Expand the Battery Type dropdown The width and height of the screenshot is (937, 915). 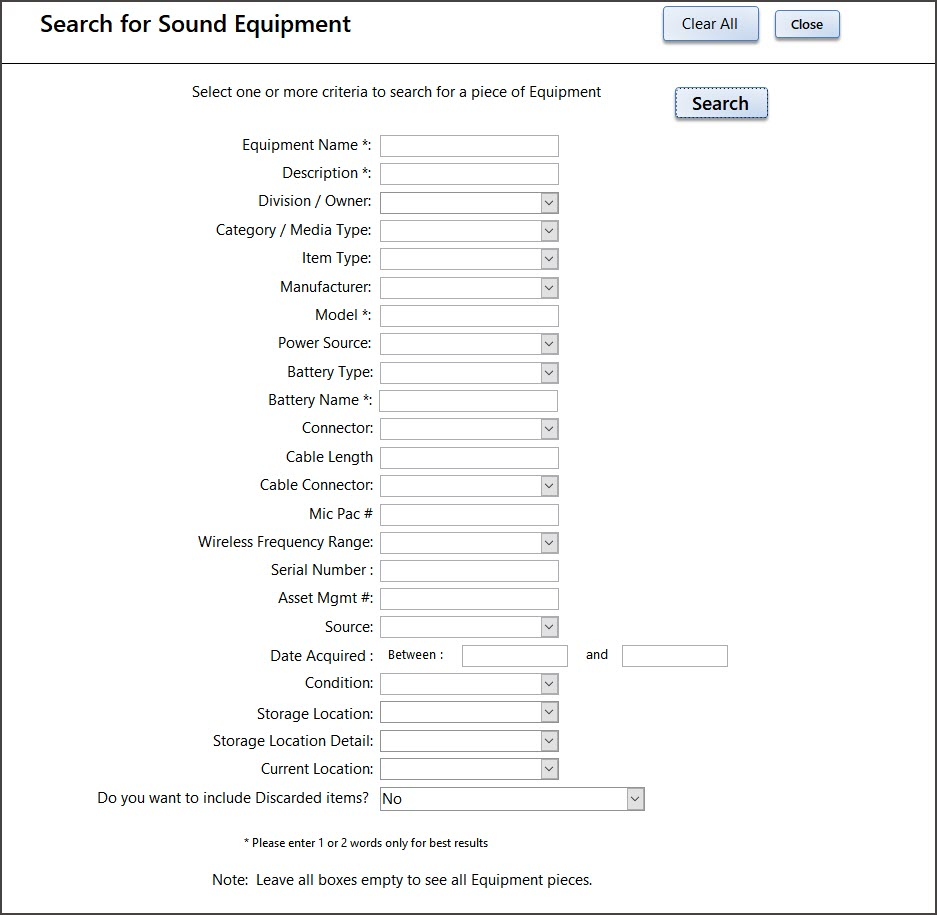(549, 372)
